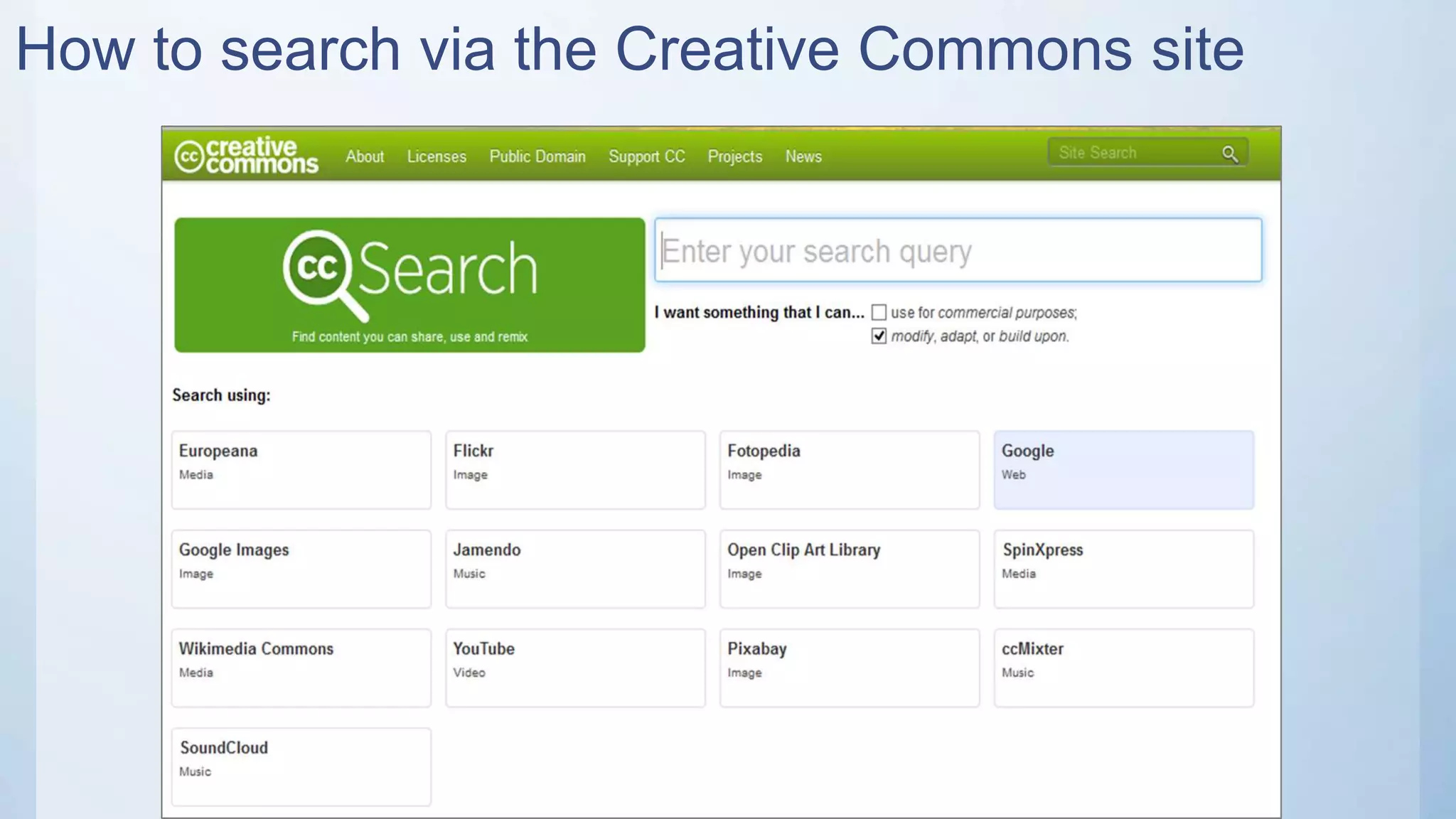Image resolution: width=1456 pixels, height=819 pixels.
Task: Click the Enter your search query field
Action: pyautogui.click(x=958, y=250)
